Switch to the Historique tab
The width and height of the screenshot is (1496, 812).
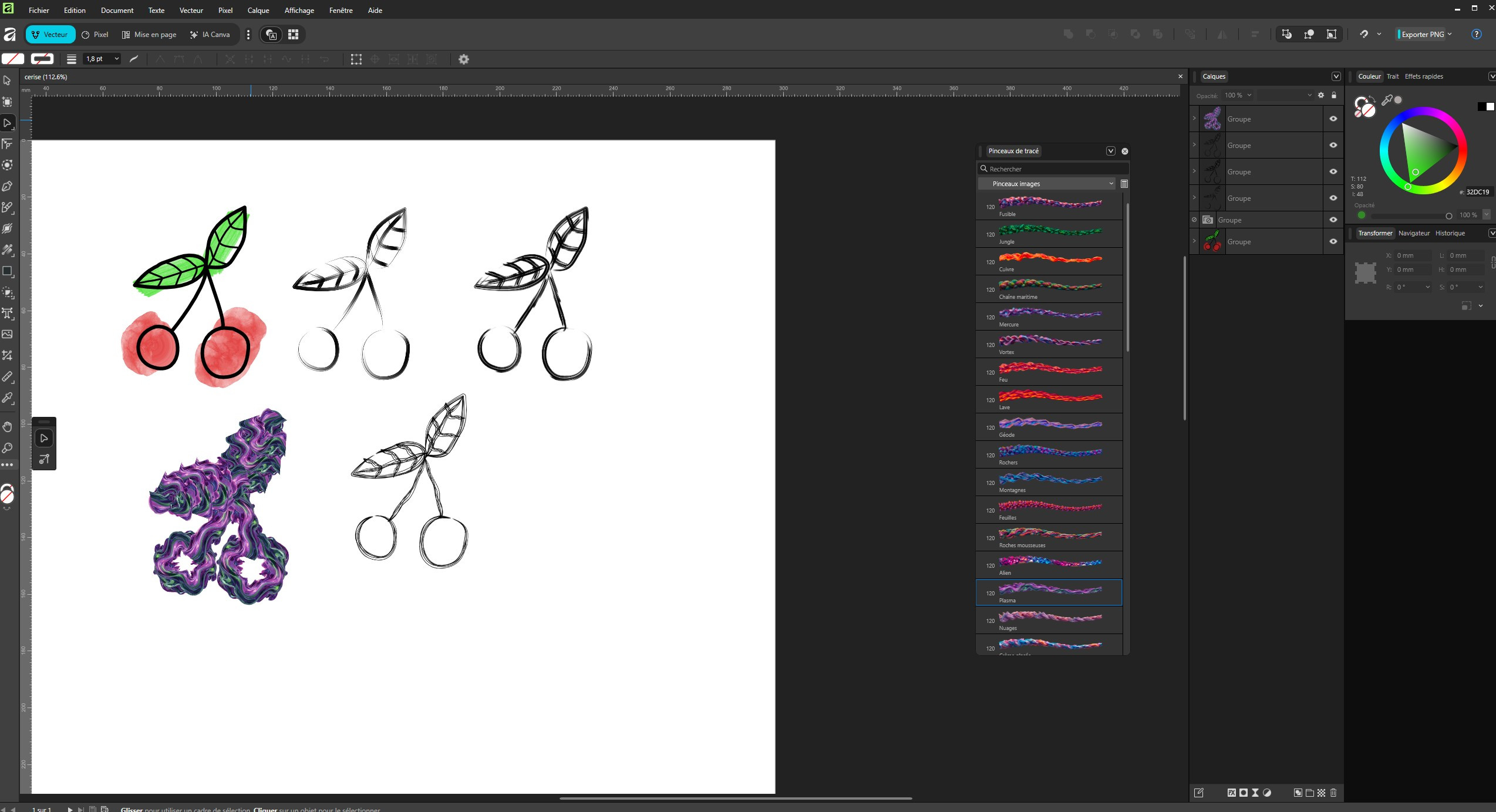point(1450,233)
